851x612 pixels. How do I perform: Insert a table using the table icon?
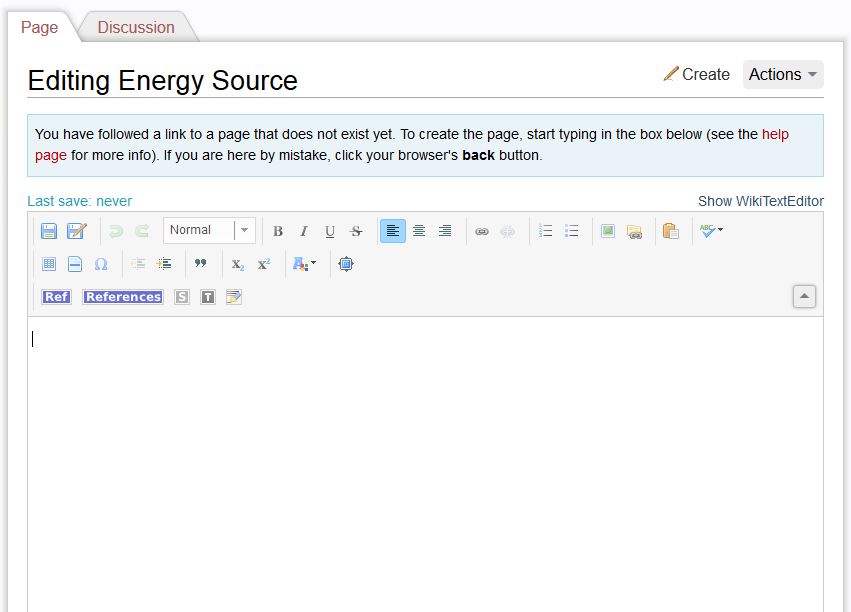coord(48,264)
